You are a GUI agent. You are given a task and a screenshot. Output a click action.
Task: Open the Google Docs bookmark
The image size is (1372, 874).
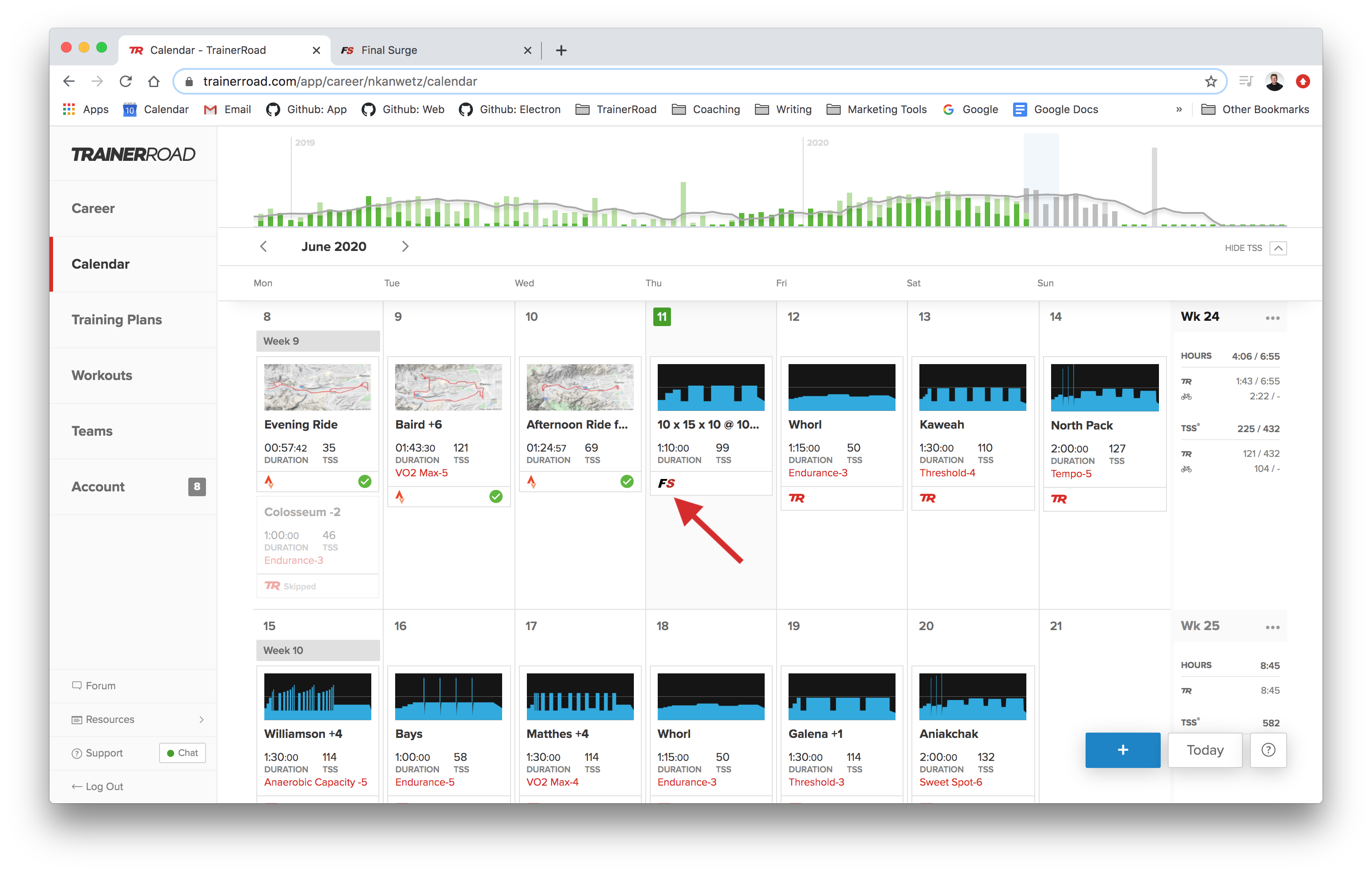pos(1056,110)
